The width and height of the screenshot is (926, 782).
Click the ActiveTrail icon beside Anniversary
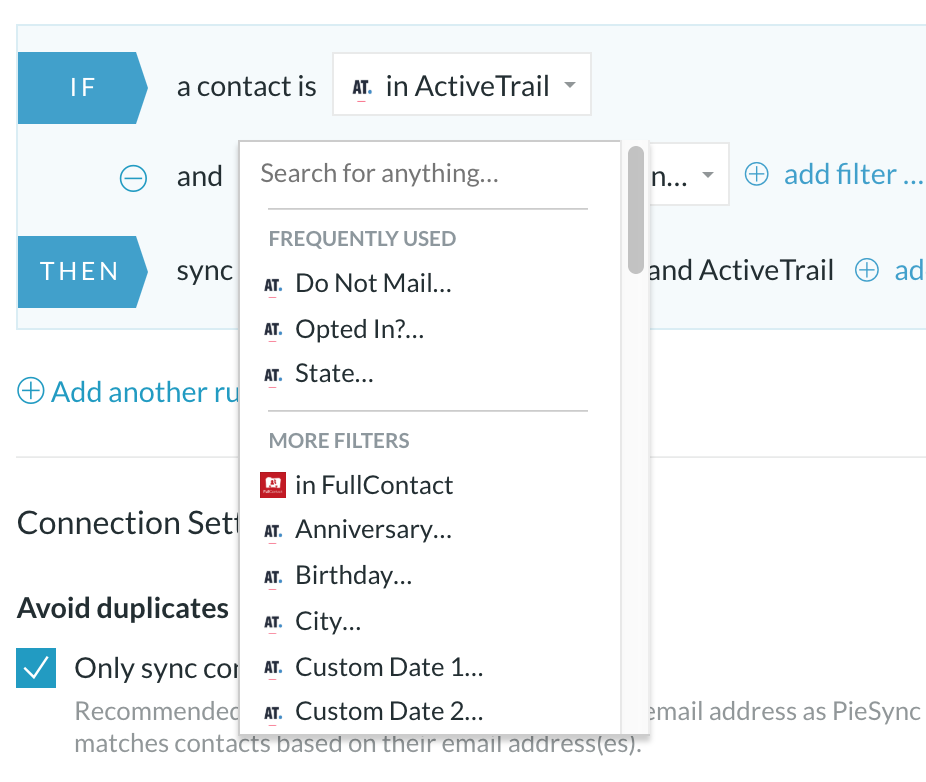tap(273, 532)
